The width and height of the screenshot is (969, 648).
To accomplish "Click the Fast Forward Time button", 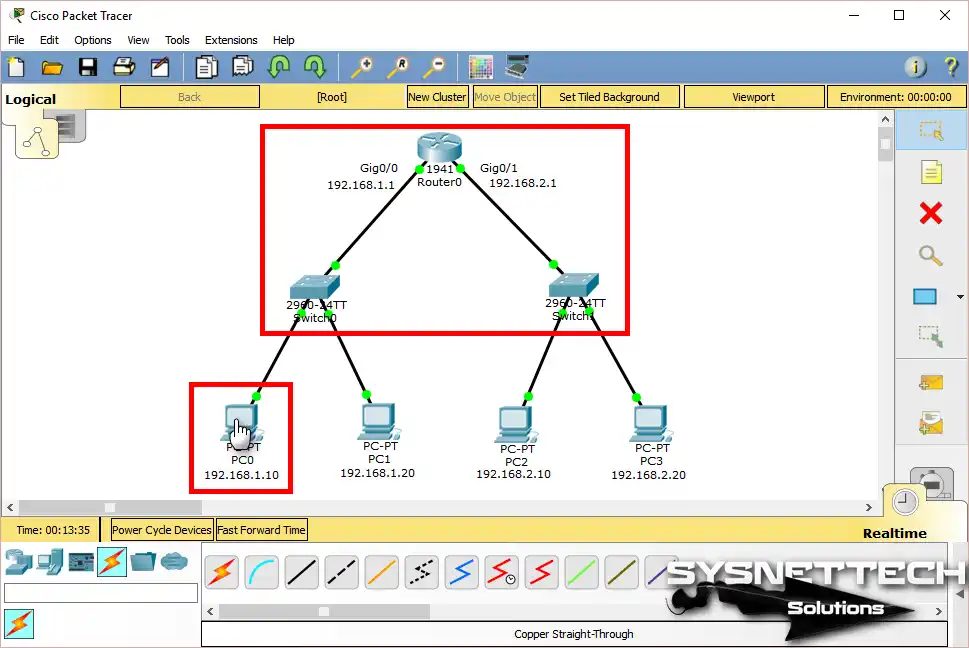I will [x=261, y=530].
